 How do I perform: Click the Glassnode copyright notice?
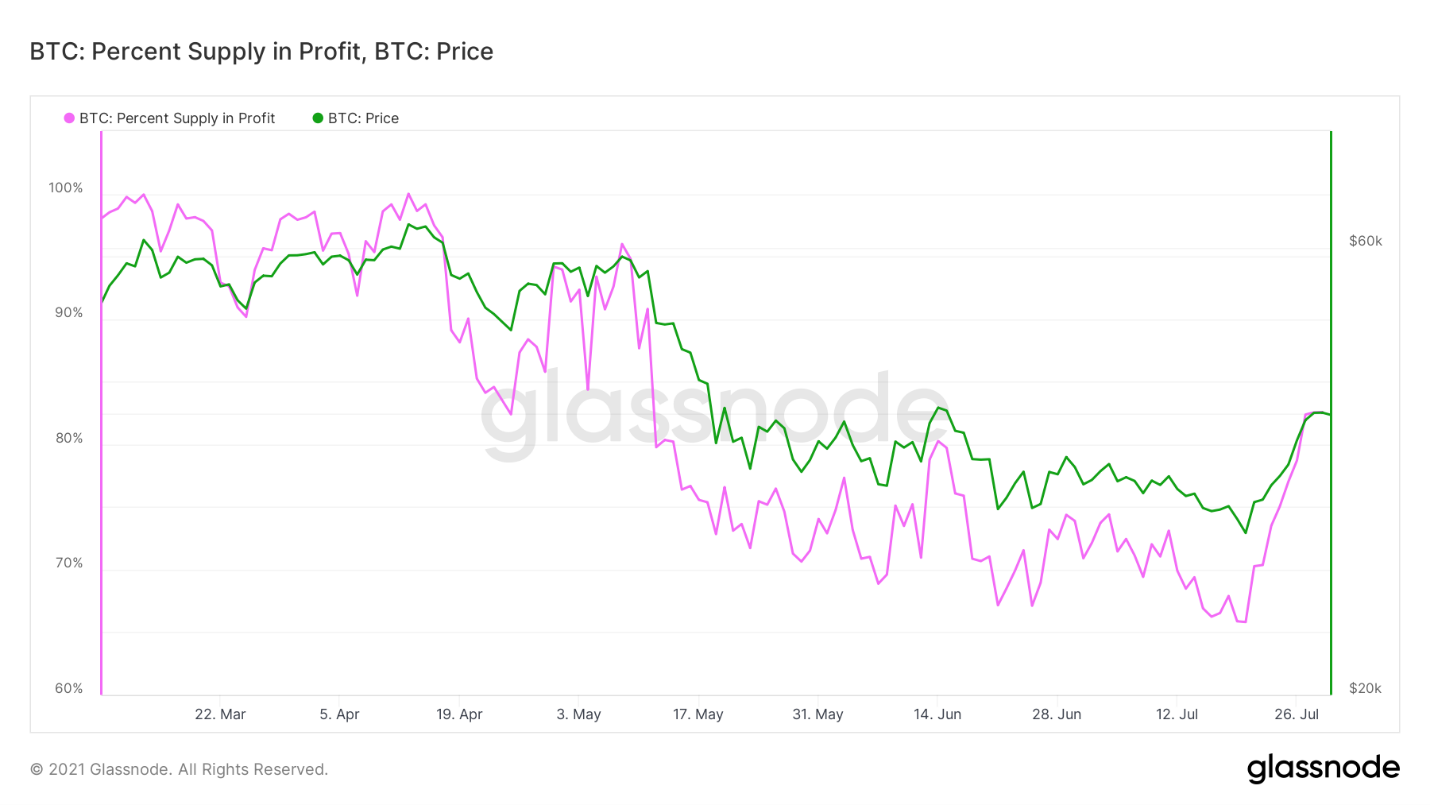pos(179,769)
